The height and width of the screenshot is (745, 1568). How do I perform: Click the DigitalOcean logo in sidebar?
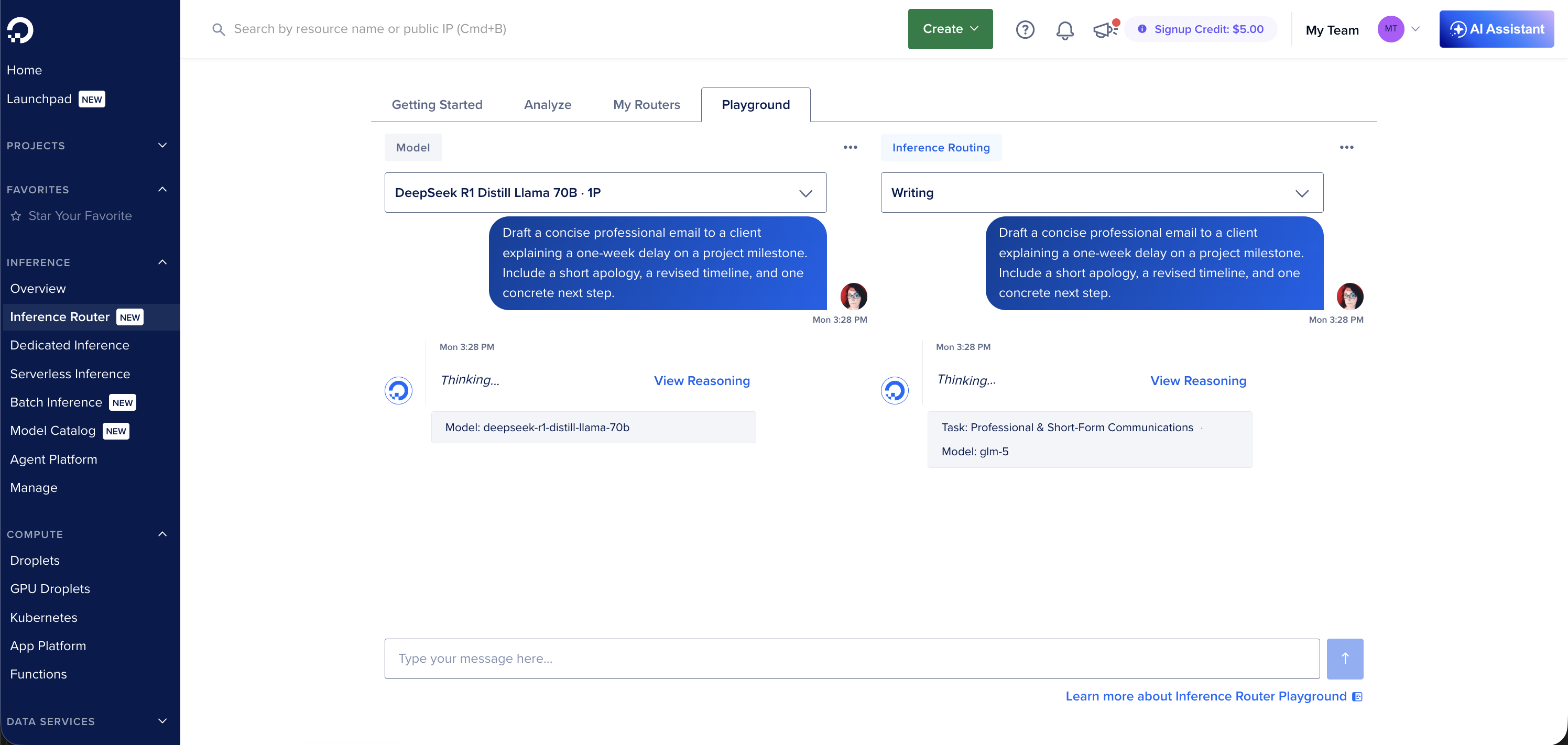click(x=20, y=30)
